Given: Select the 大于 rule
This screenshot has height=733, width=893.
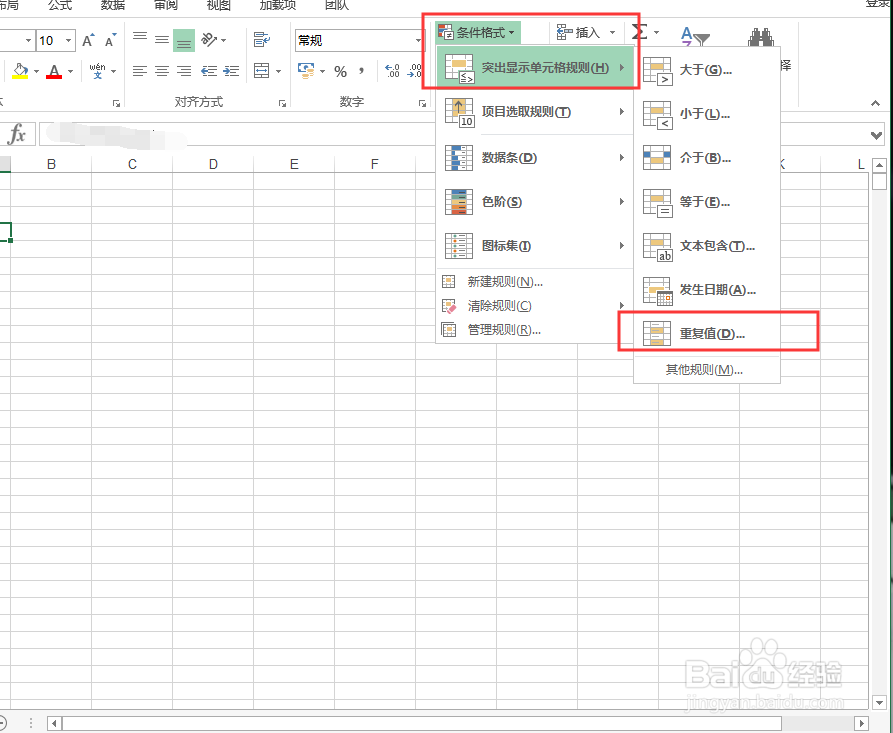Looking at the screenshot, I should click(707, 70).
